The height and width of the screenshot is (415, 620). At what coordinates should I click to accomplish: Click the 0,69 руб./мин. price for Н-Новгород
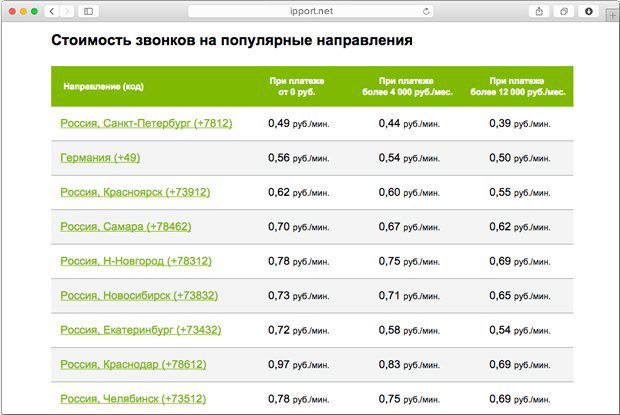click(x=520, y=261)
